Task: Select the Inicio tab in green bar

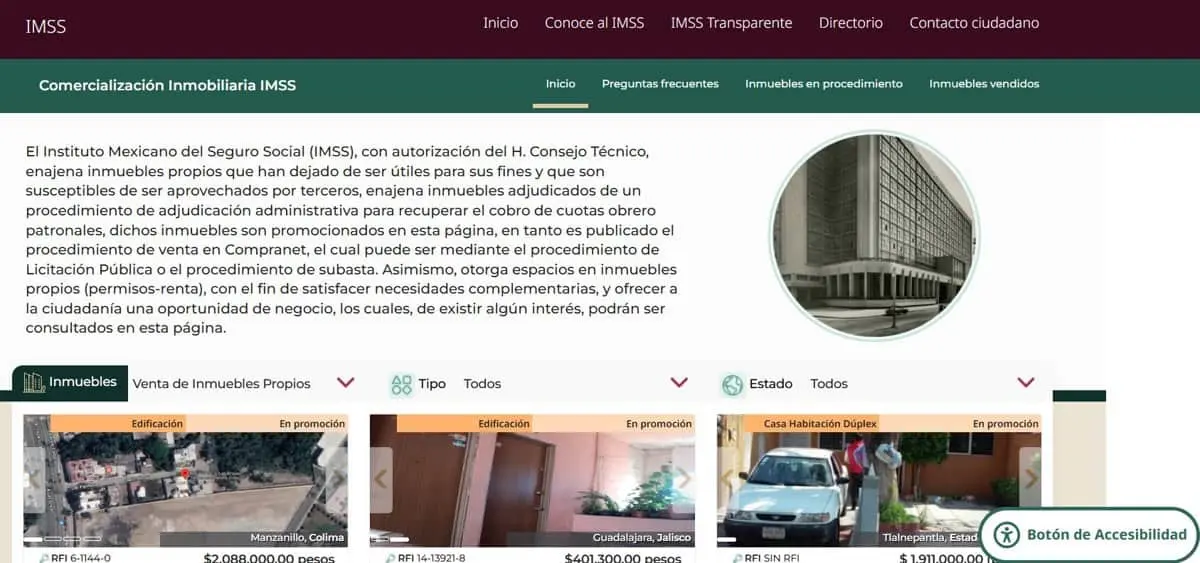Action: coord(560,84)
